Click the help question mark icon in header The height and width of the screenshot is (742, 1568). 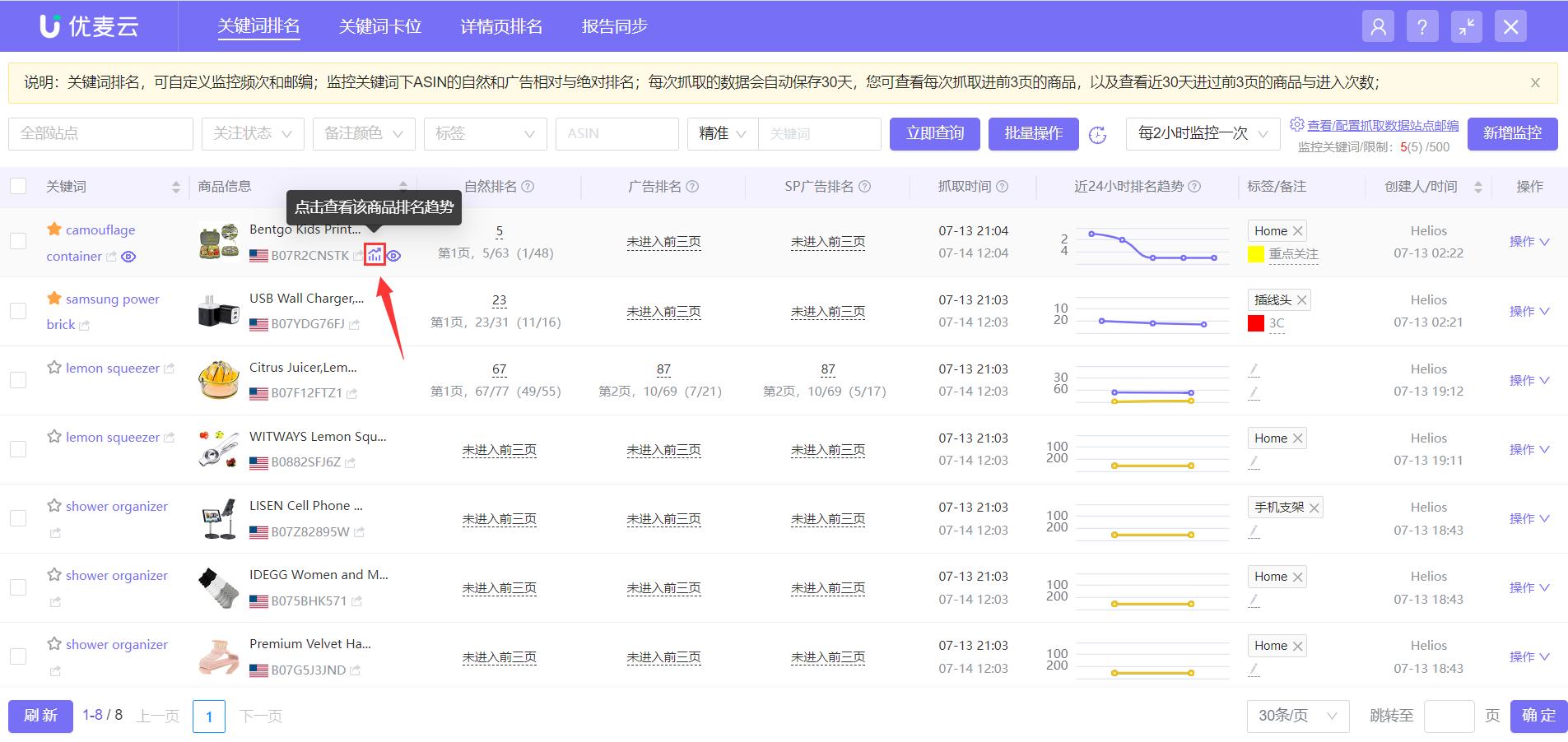pos(1421,26)
